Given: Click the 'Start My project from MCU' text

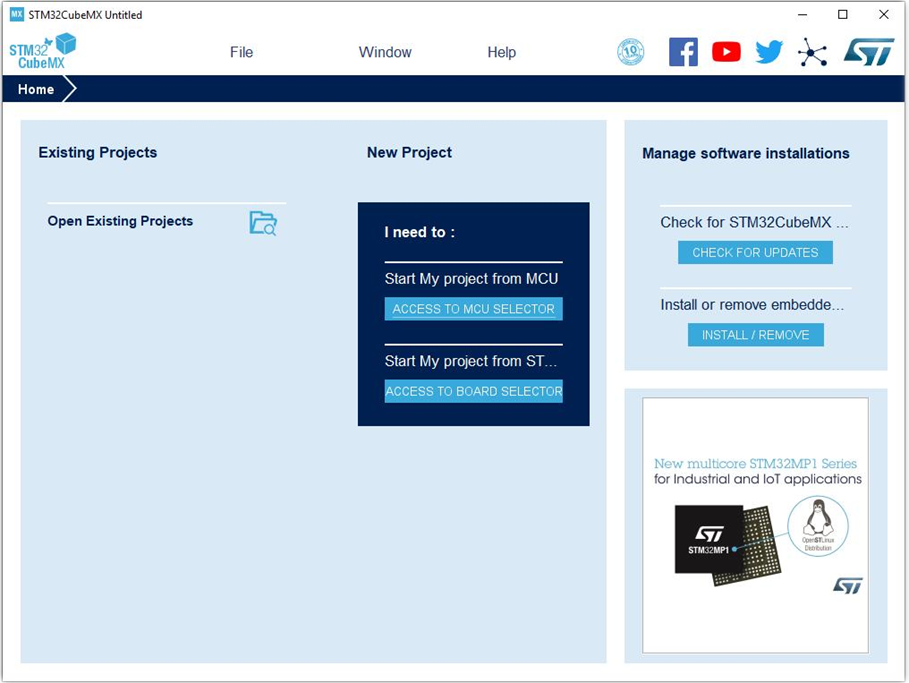Looking at the screenshot, I should (x=471, y=279).
